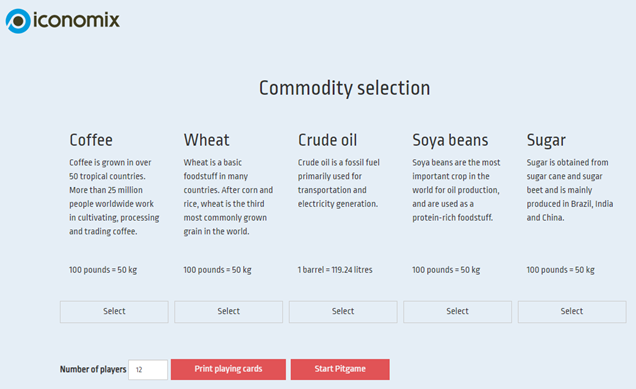The width and height of the screenshot is (636, 389).
Task: Click the Wheat heading
Action: (x=206, y=140)
